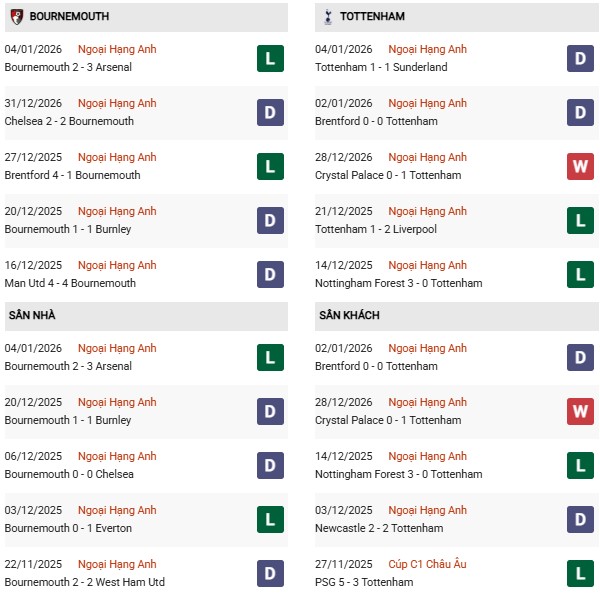Click the L badge for Bournemouth 0-1 Everton
Screen dimensions: 600x596
pos(270,519)
